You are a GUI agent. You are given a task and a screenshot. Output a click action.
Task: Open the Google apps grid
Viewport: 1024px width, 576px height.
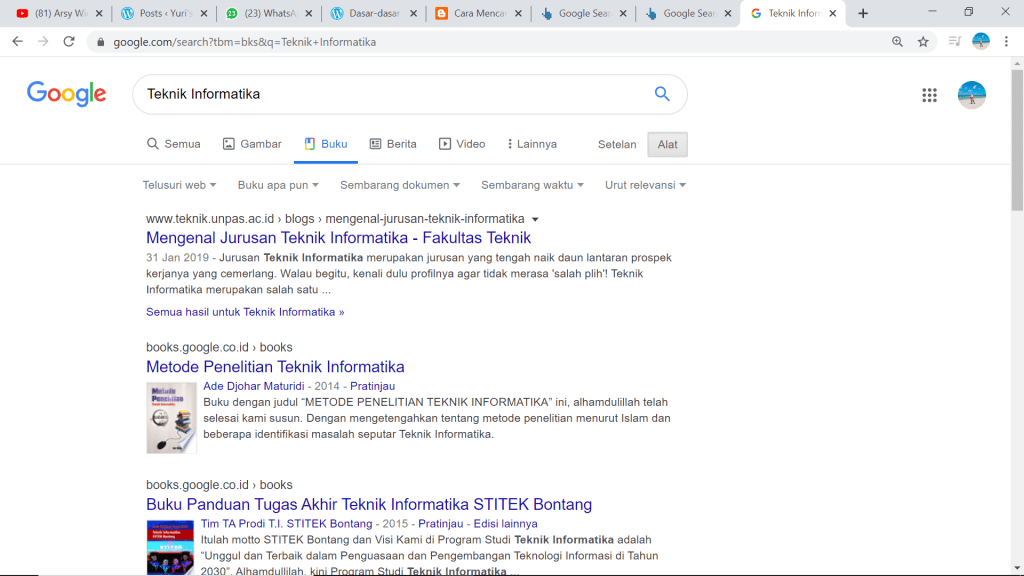coord(929,95)
